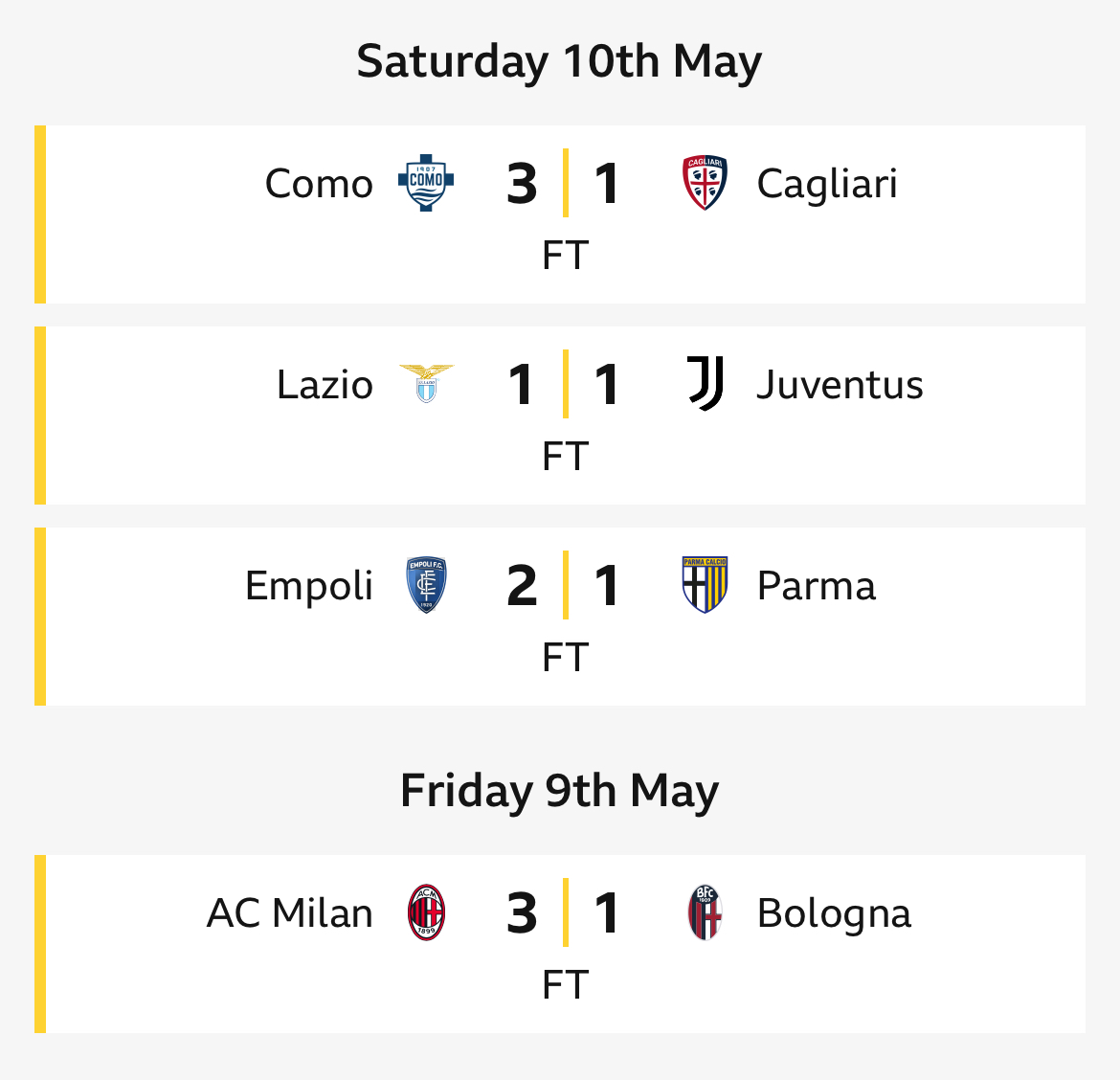Select the Lazio team name
The image size is (1120, 1080).
click(x=325, y=385)
